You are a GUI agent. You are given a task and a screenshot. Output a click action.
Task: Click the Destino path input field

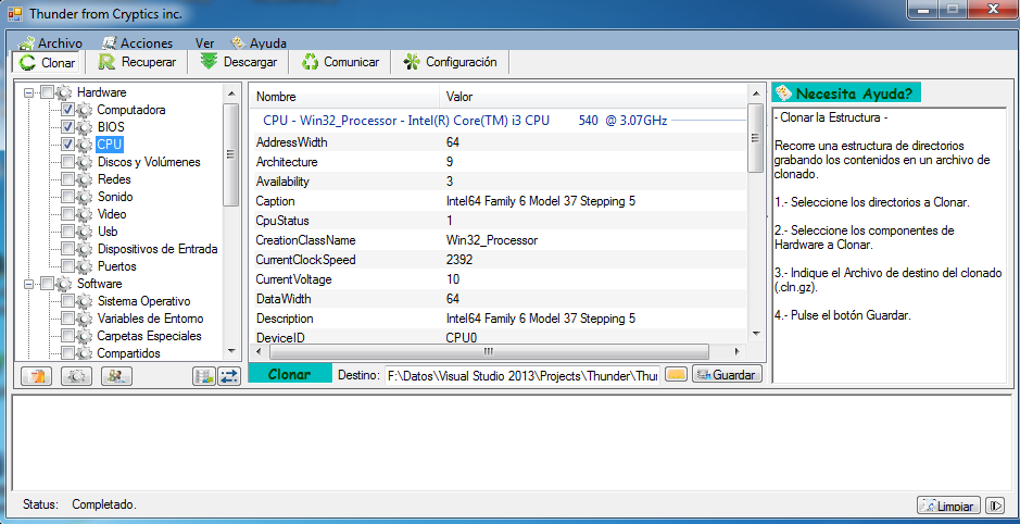(522, 375)
